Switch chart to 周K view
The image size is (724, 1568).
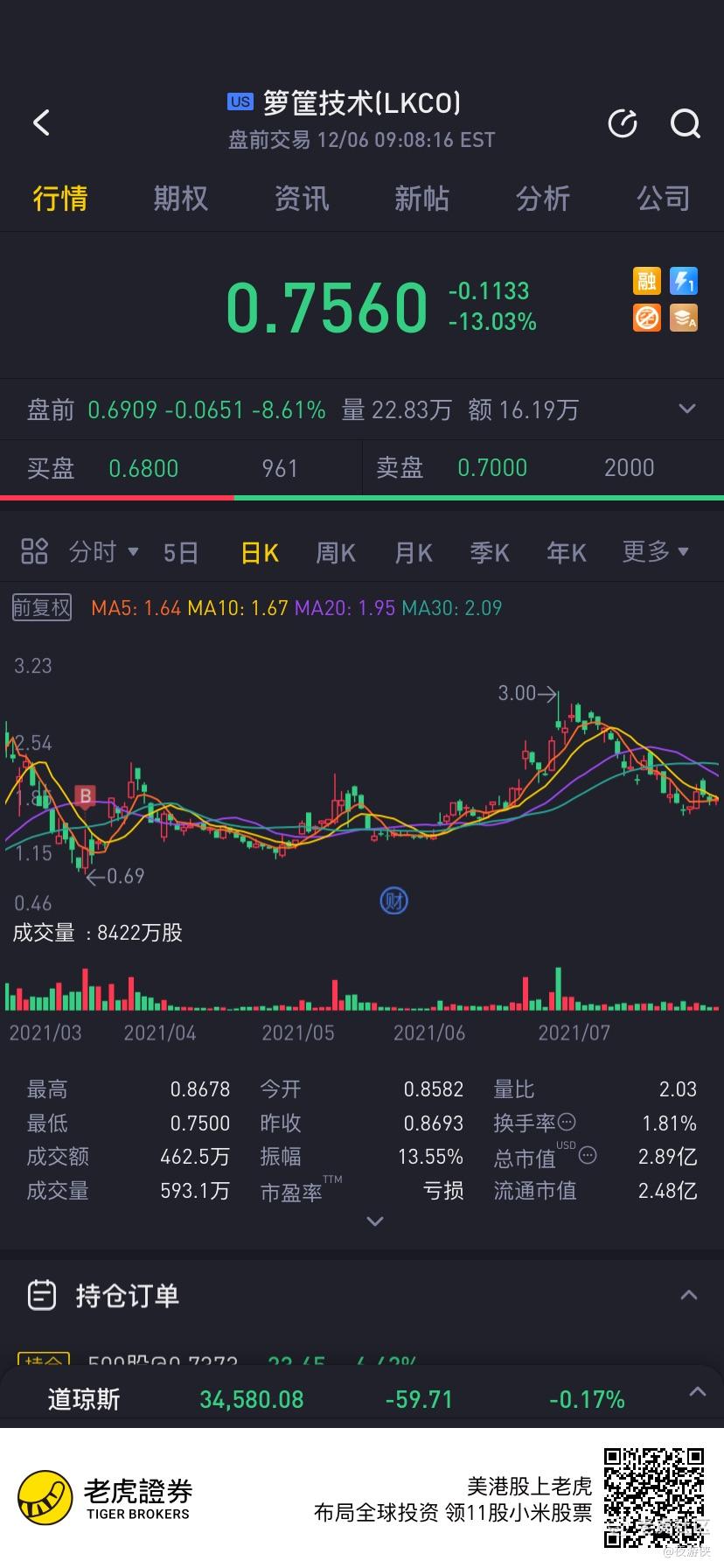pyautogui.click(x=336, y=552)
